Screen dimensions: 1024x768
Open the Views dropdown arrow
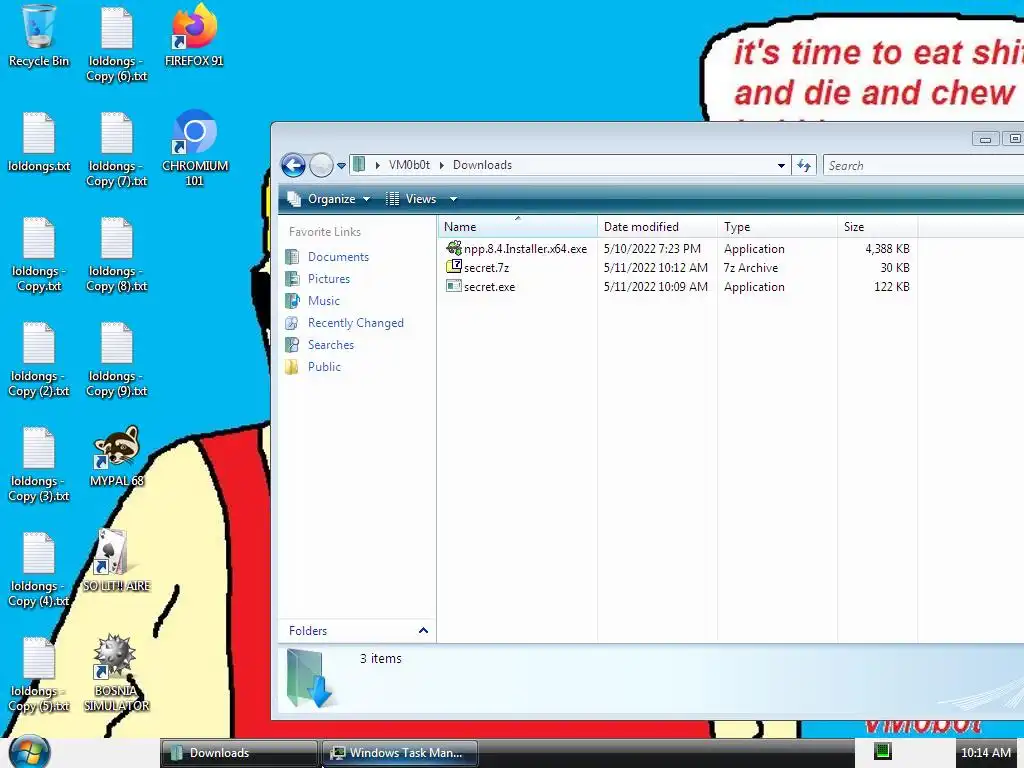453,199
